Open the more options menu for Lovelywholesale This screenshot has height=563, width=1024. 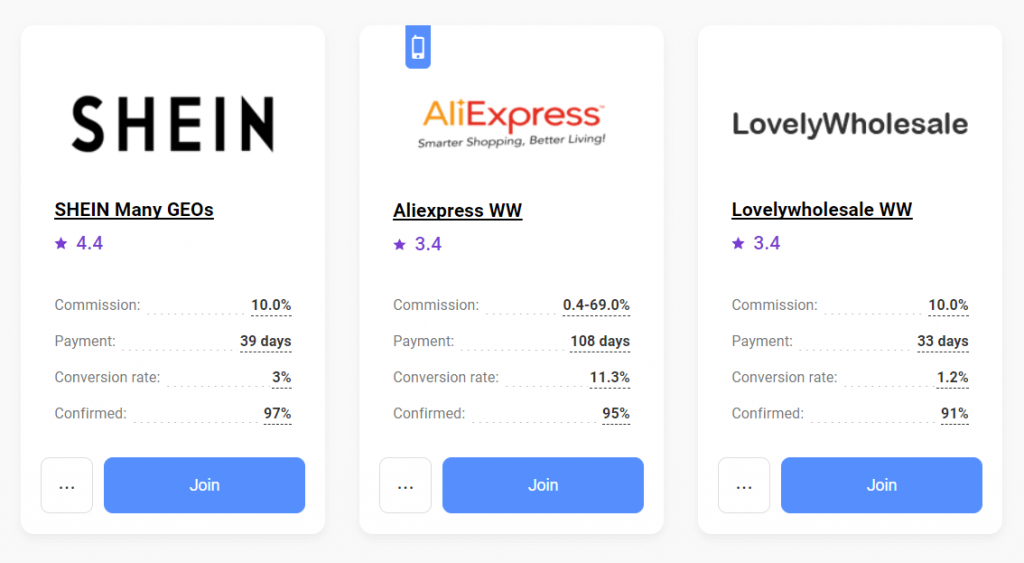(x=744, y=486)
